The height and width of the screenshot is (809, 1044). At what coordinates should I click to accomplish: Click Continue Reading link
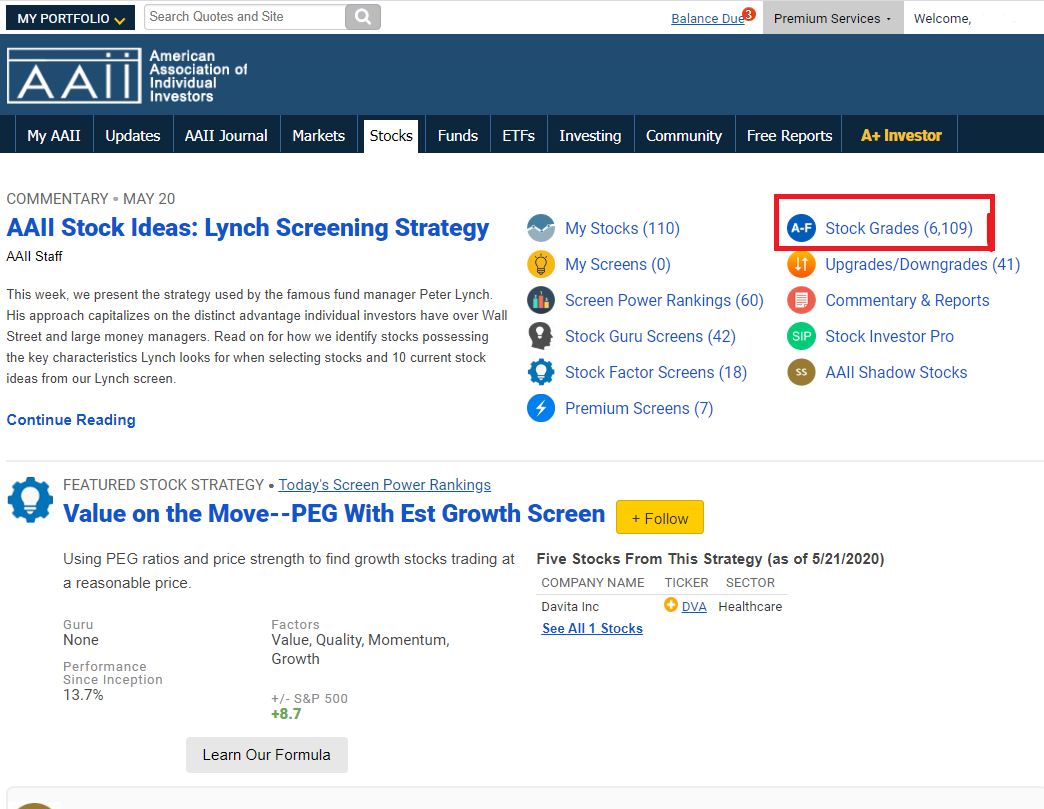[71, 419]
